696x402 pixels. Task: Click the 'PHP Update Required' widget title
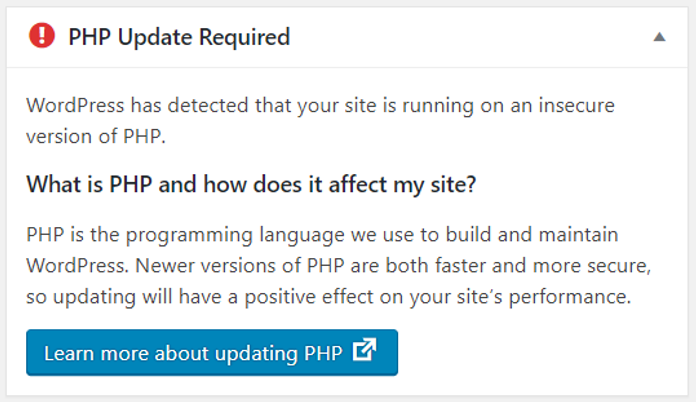pyautogui.click(x=179, y=37)
